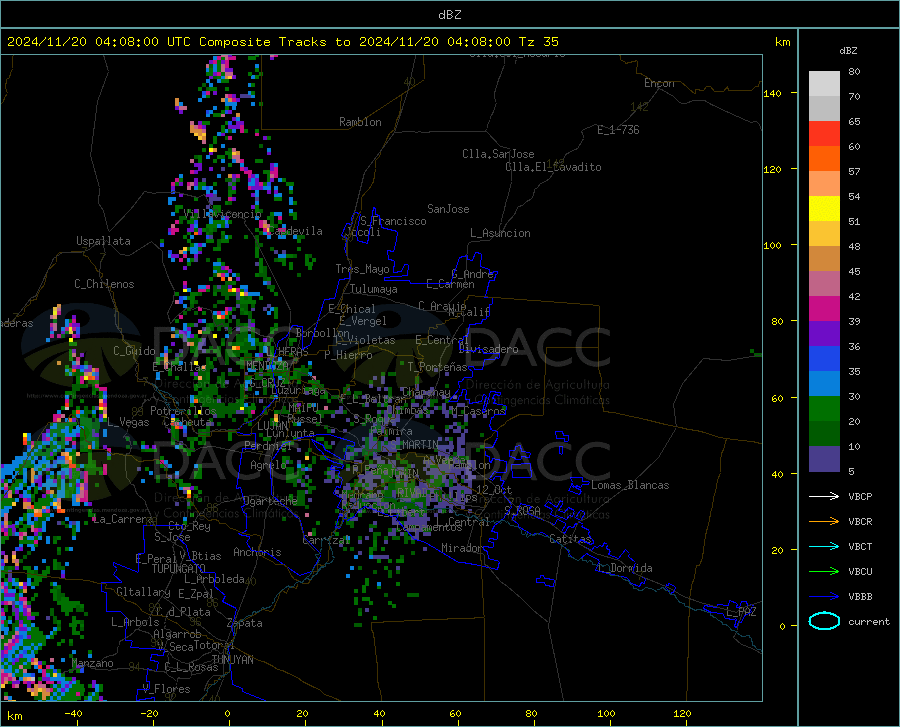Click the blue VBBB arrow icon
This screenshot has width=900, height=727.
point(824,597)
